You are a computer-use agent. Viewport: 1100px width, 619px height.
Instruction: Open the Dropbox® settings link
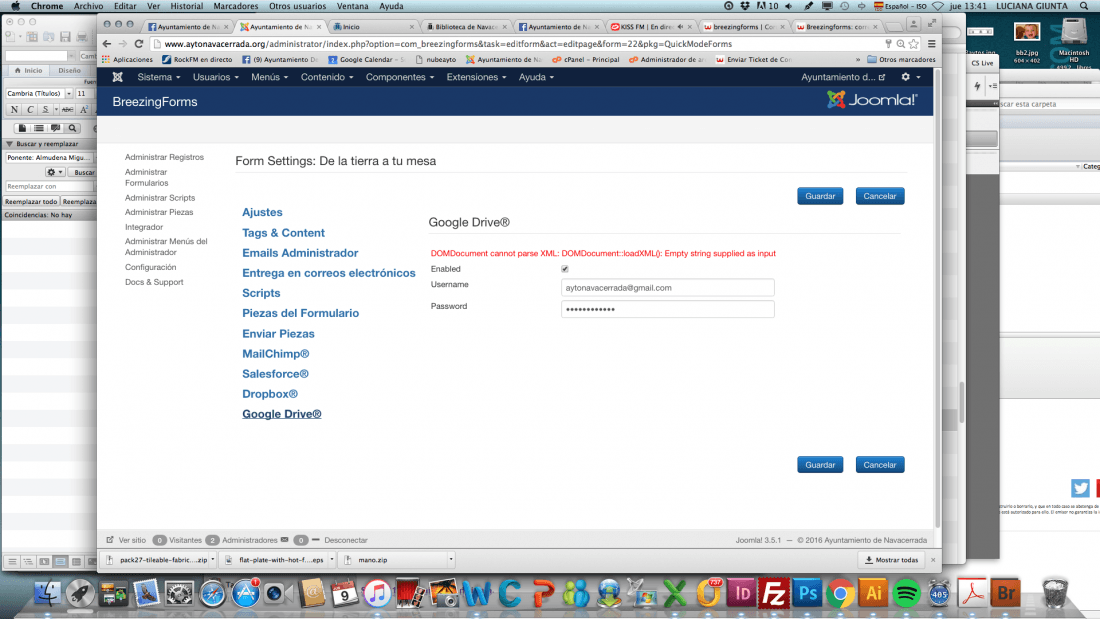tap(270, 394)
